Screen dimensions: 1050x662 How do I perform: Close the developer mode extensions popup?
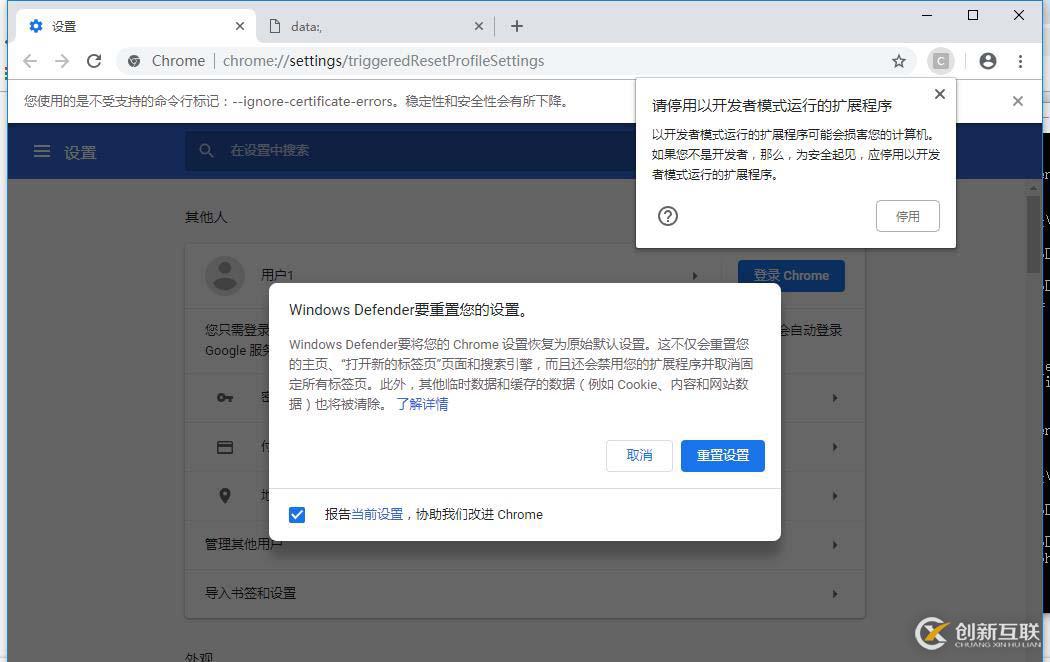tap(940, 94)
